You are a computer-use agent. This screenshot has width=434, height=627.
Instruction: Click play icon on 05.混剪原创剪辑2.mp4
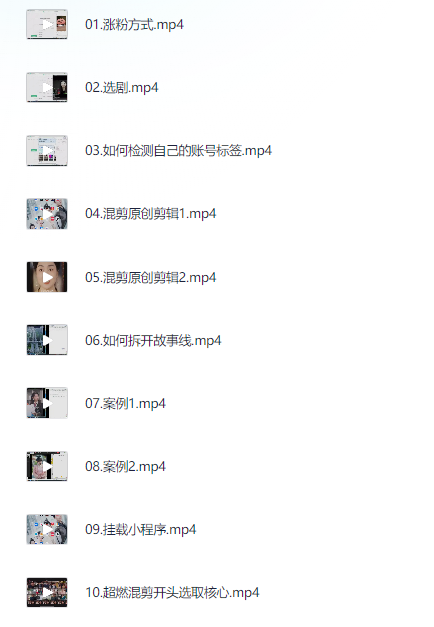point(47,277)
